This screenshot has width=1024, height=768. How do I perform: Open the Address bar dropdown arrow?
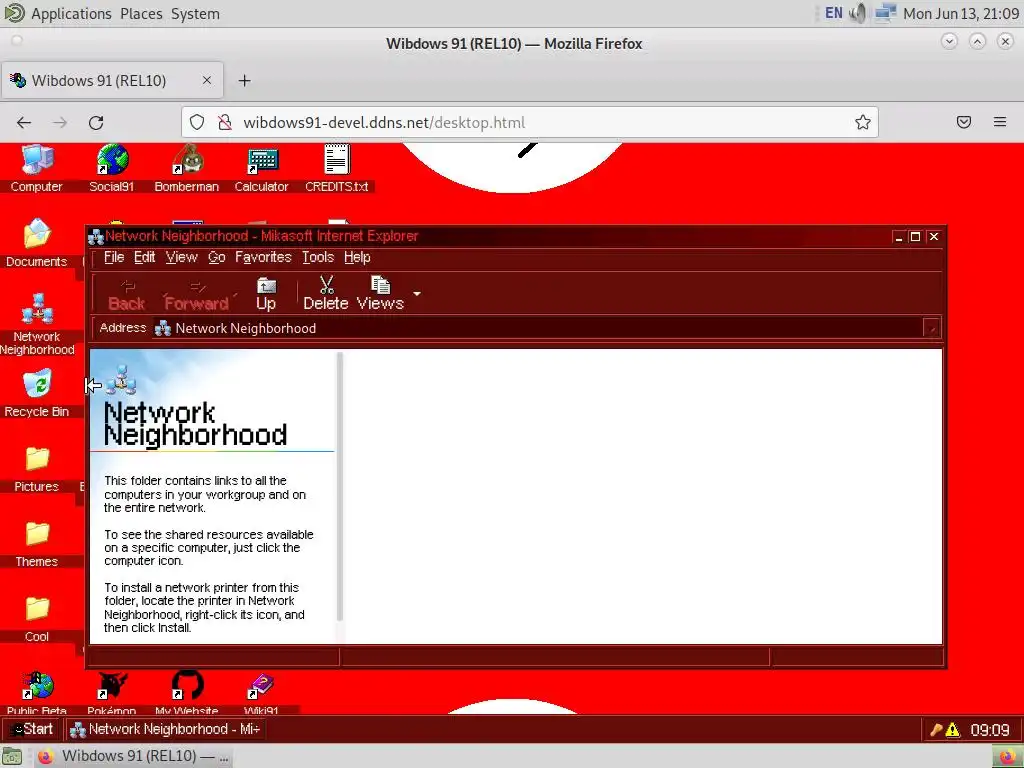tap(932, 328)
